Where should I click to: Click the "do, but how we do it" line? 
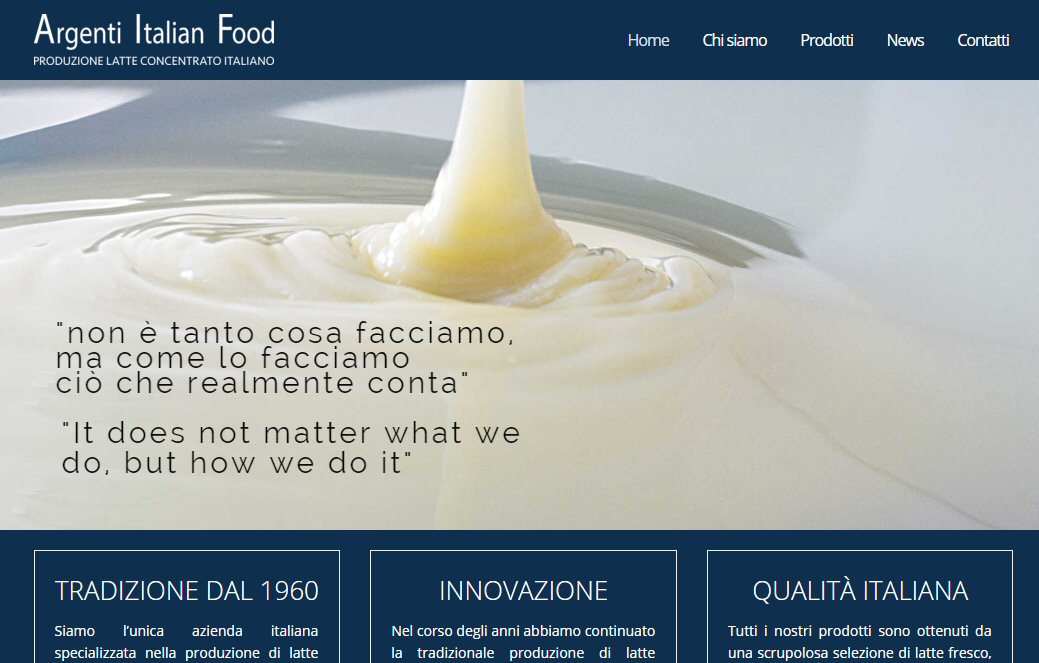(x=237, y=463)
